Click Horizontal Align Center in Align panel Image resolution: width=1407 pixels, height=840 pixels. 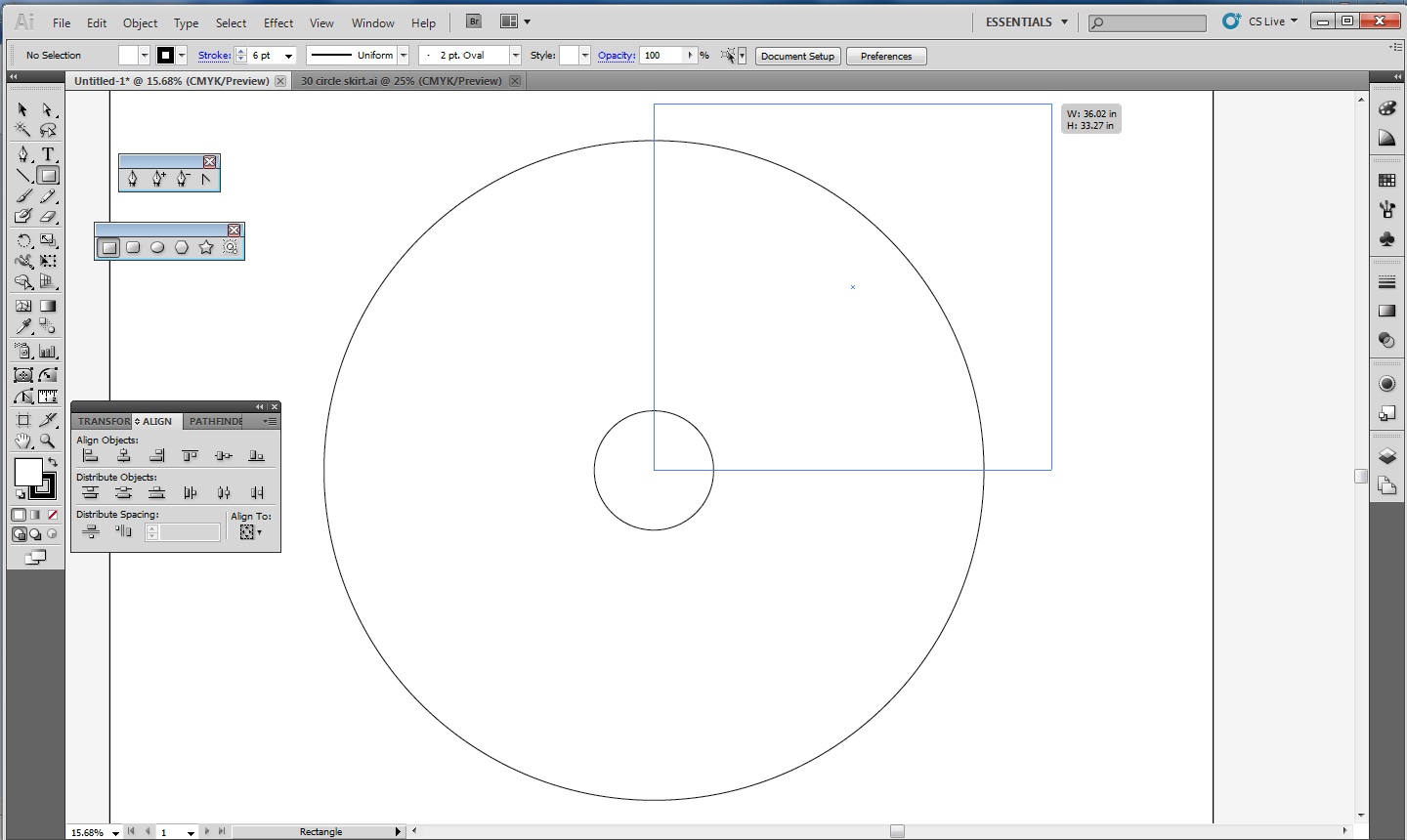click(124, 455)
